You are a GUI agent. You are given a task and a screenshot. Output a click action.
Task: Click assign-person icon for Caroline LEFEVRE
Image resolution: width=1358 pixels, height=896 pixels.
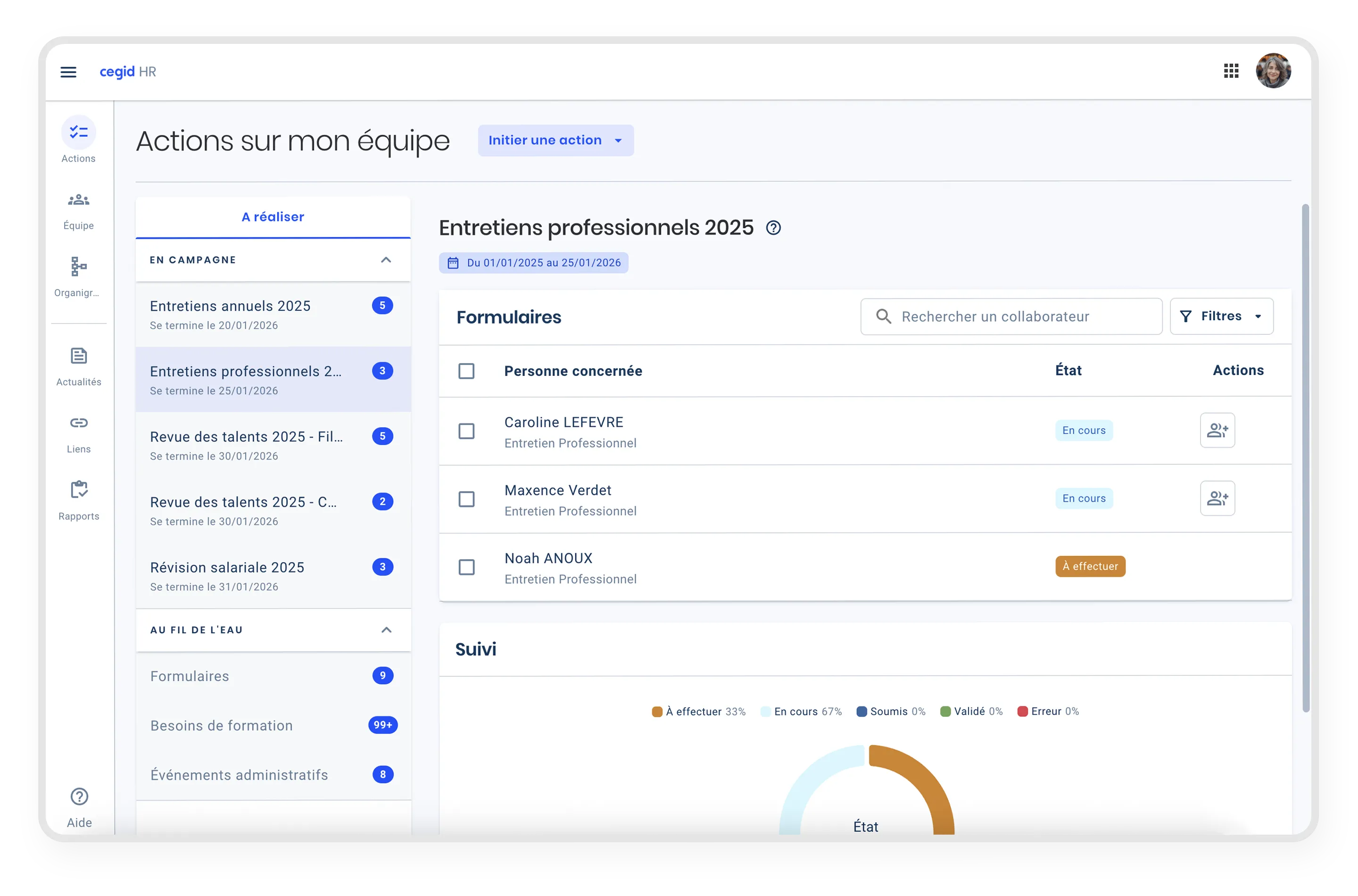pyautogui.click(x=1217, y=430)
